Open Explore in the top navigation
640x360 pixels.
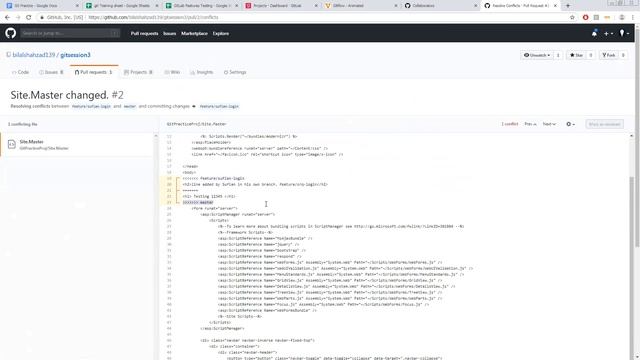(221, 33)
